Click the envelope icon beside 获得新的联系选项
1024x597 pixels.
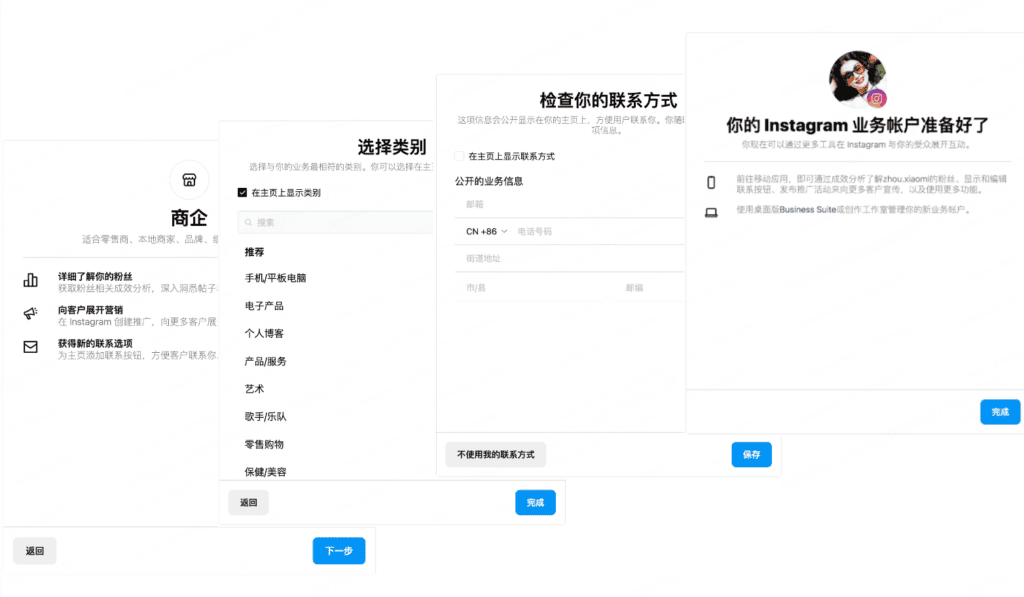point(31,347)
